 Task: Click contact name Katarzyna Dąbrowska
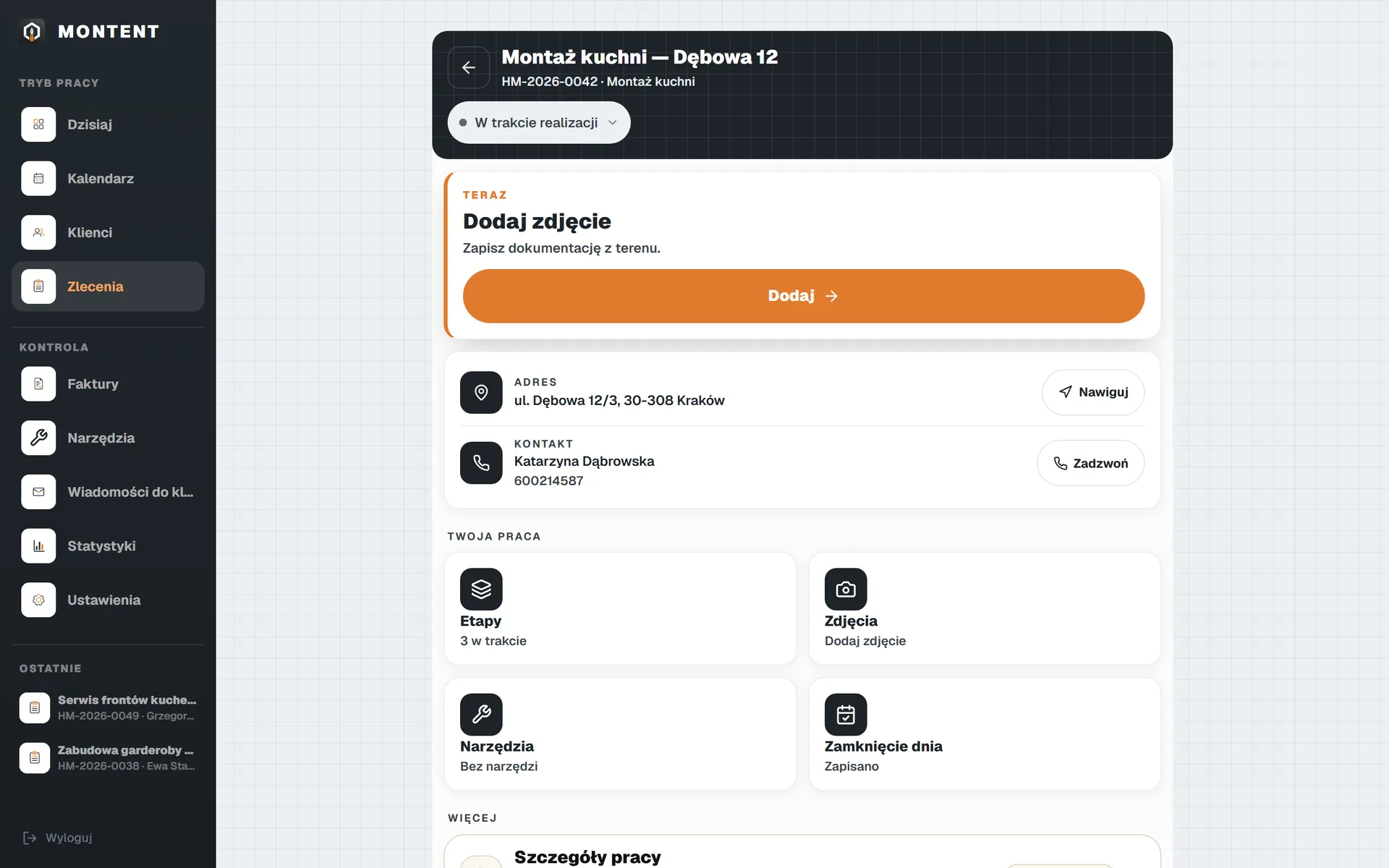click(584, 461)
